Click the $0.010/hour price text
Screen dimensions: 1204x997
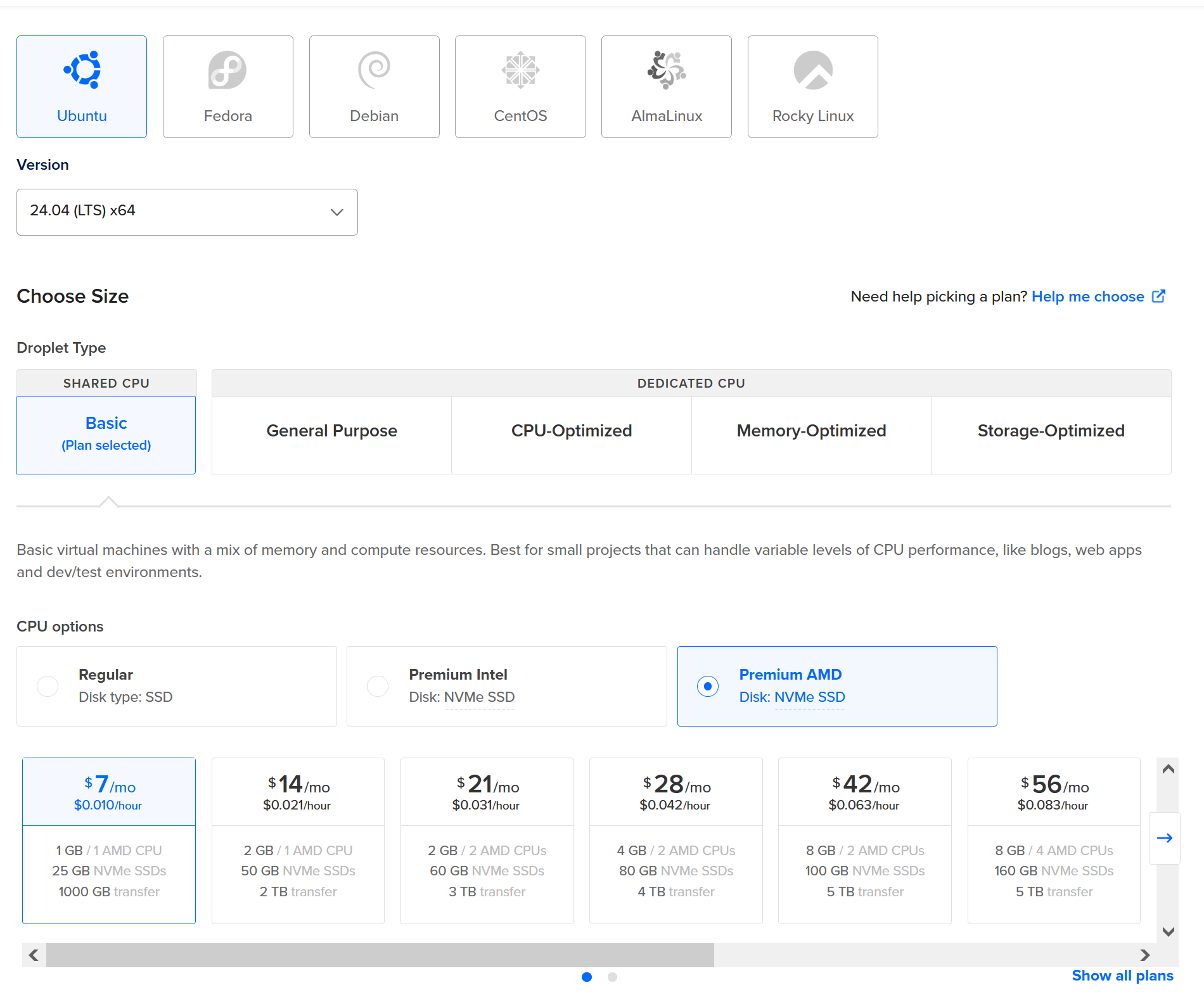tap(108, 805)
